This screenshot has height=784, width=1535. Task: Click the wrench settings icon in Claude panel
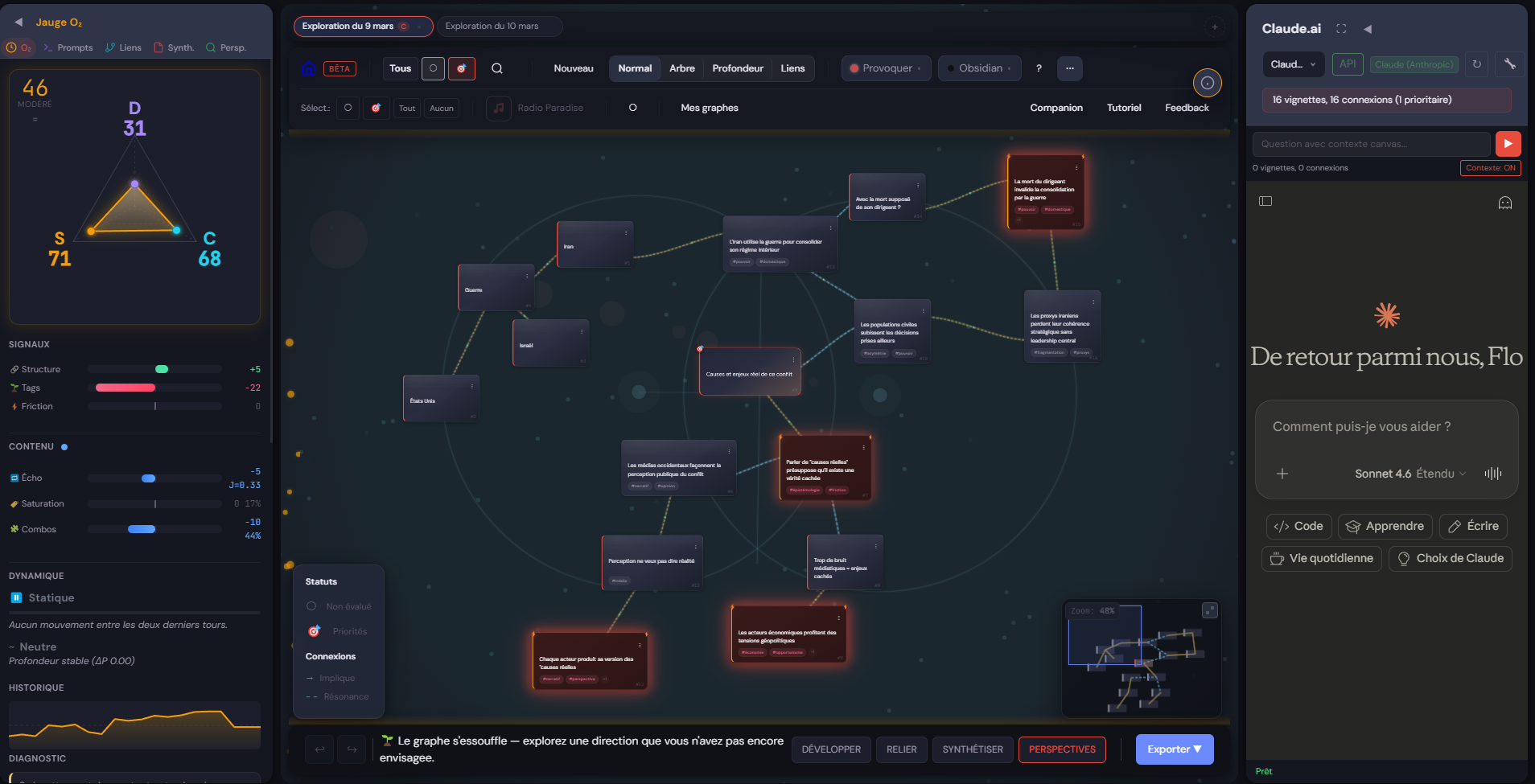click(x=1510, y=64)
